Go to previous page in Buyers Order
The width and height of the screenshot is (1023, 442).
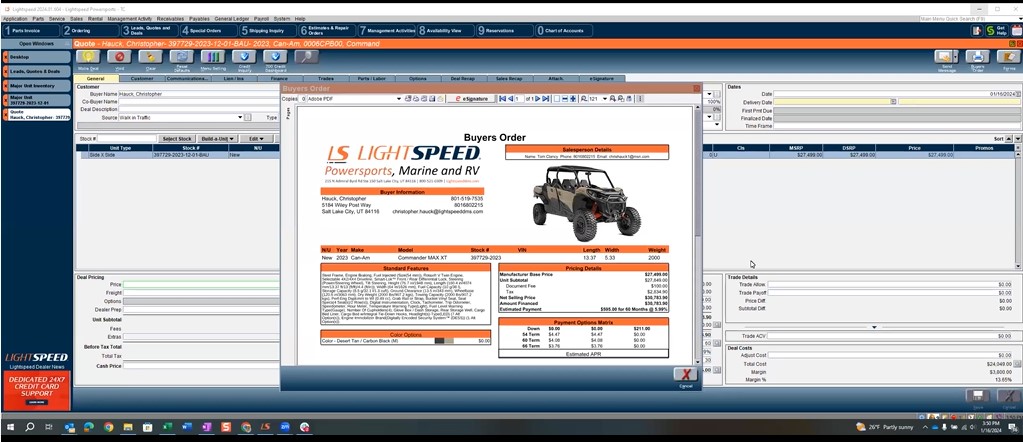pos(510,99)
